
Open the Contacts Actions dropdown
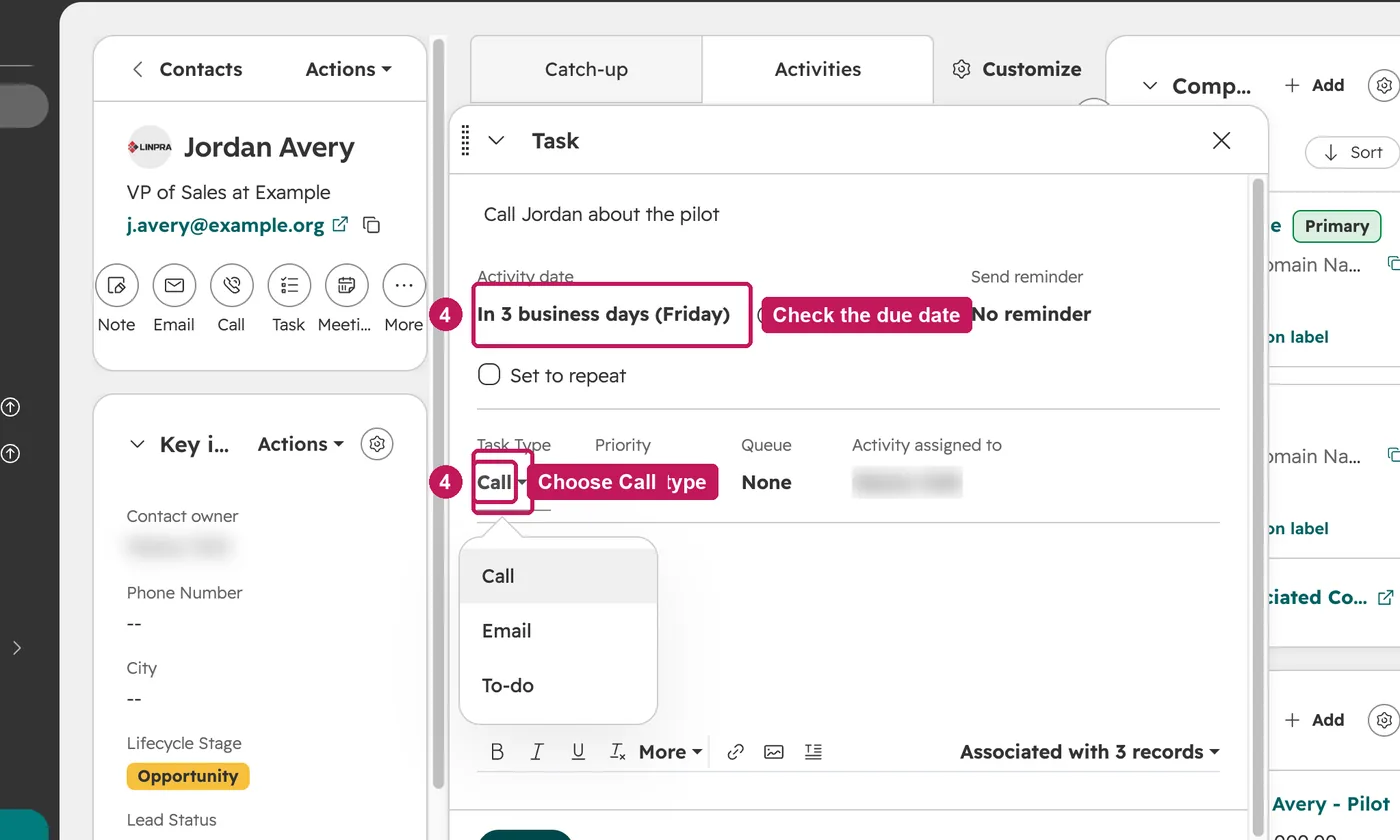[348, 69]
